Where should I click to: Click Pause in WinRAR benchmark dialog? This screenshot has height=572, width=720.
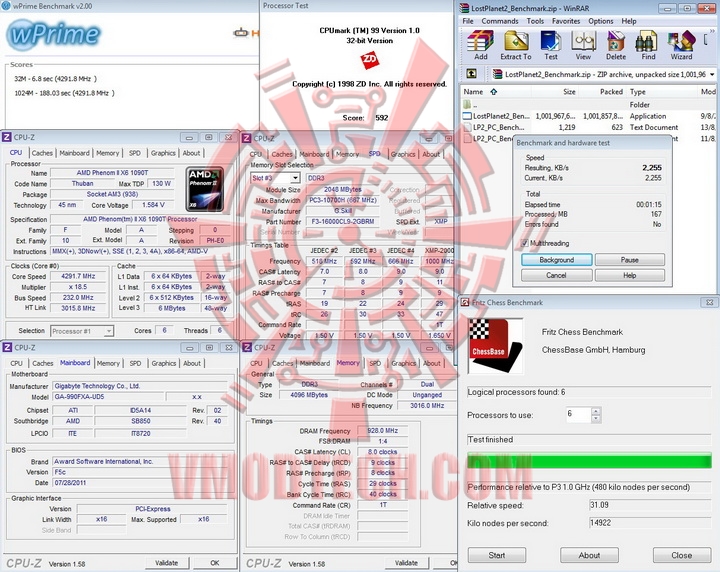[x=630, y=260]
